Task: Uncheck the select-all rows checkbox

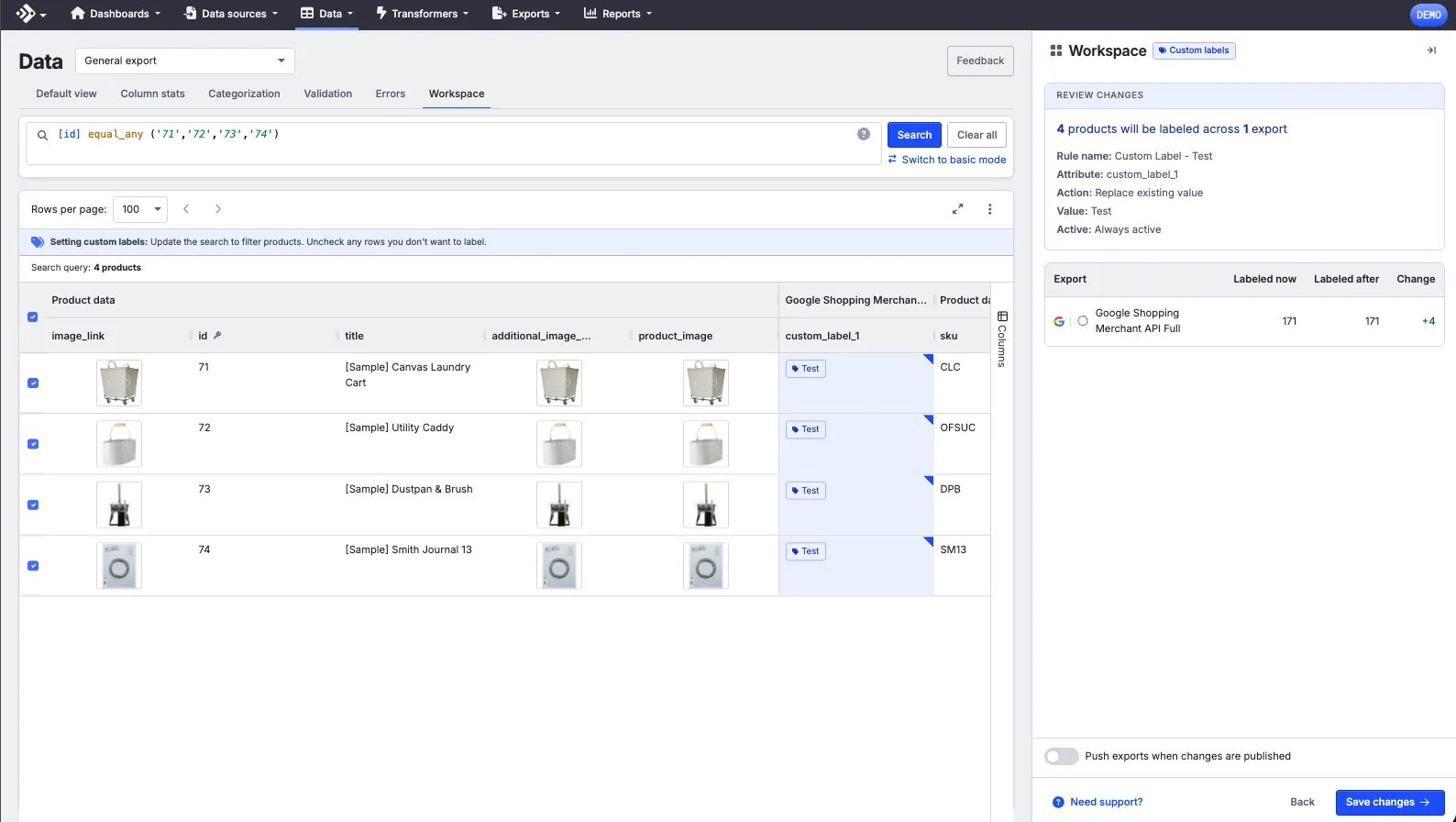Action: tap(33, 317)
